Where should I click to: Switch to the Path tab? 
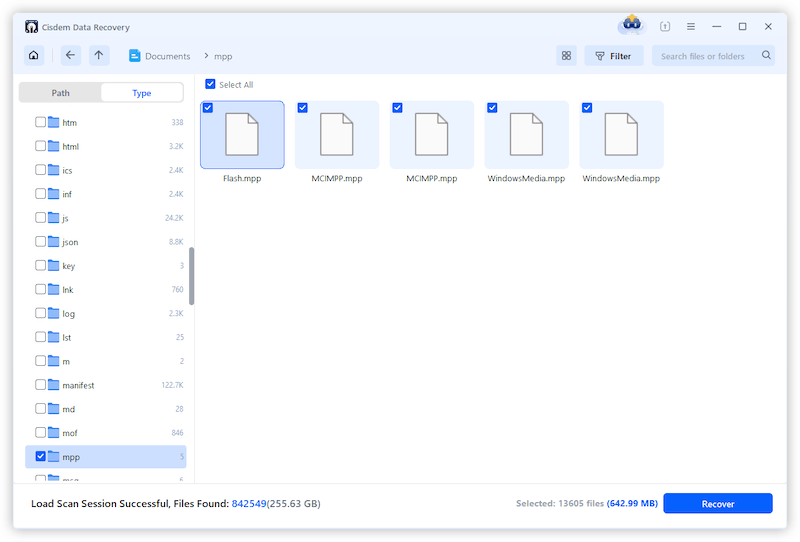[60, 93]
